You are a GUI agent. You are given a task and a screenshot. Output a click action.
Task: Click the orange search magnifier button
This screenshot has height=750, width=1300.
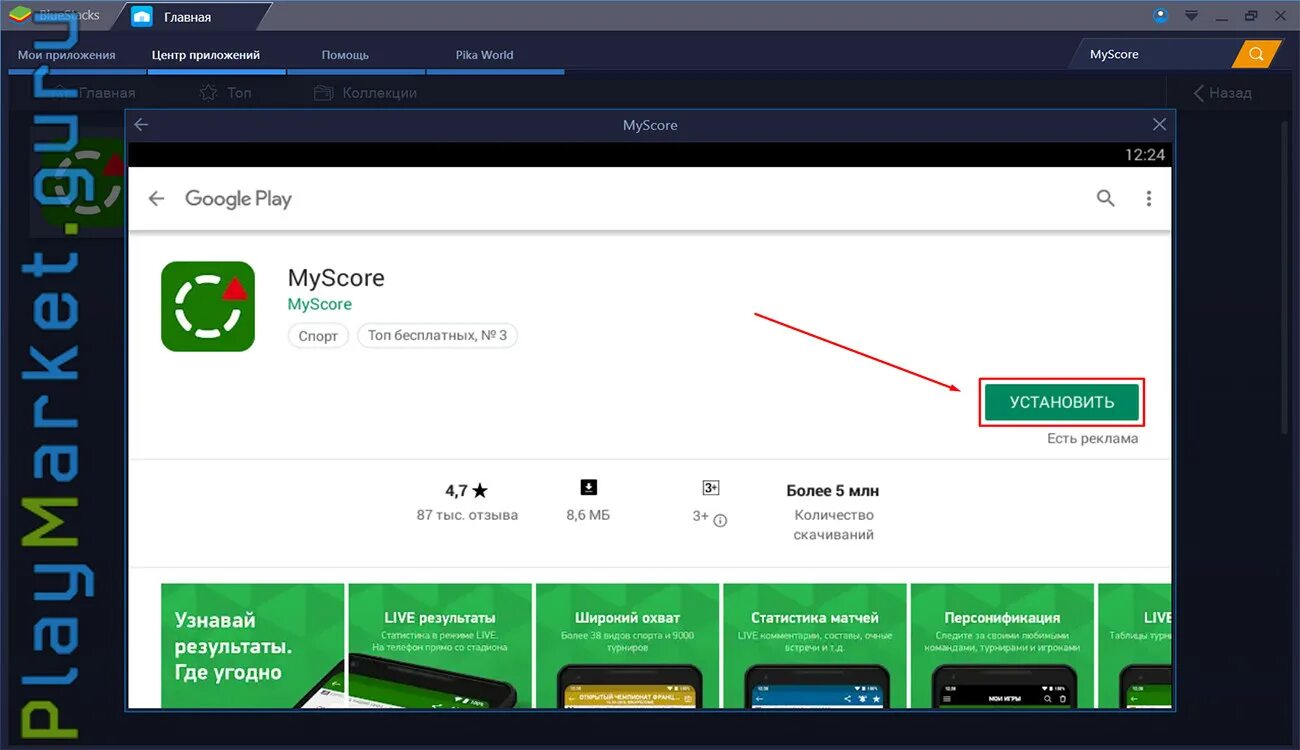1257,54
